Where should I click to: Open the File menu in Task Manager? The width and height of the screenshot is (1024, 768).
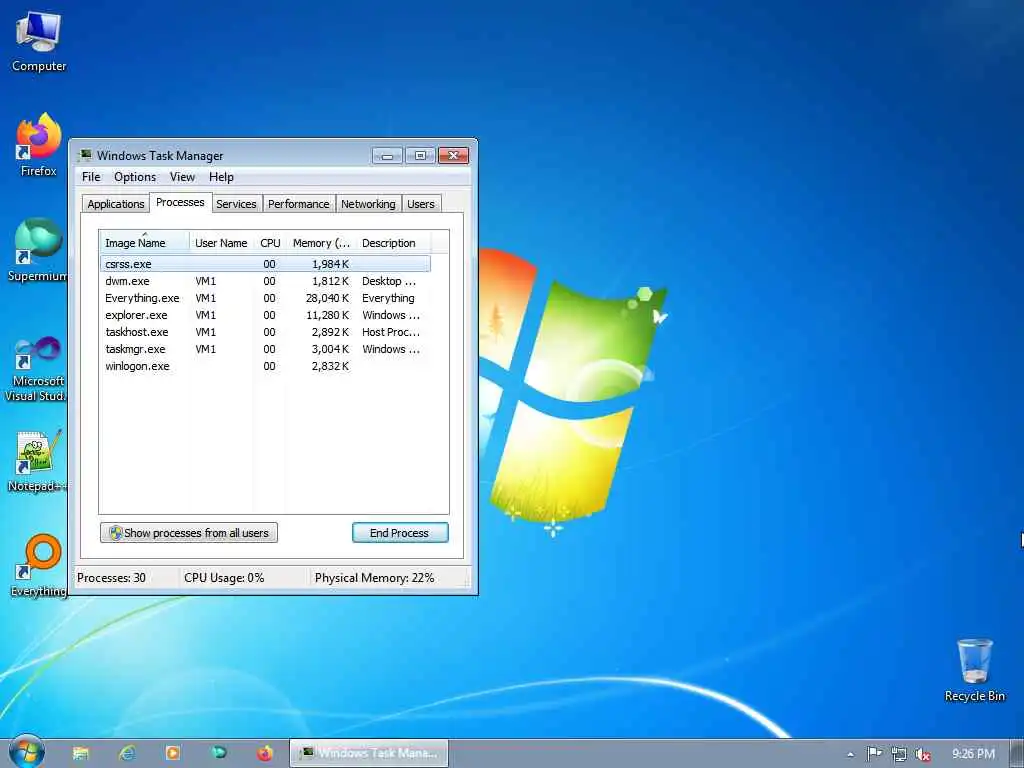91,177
